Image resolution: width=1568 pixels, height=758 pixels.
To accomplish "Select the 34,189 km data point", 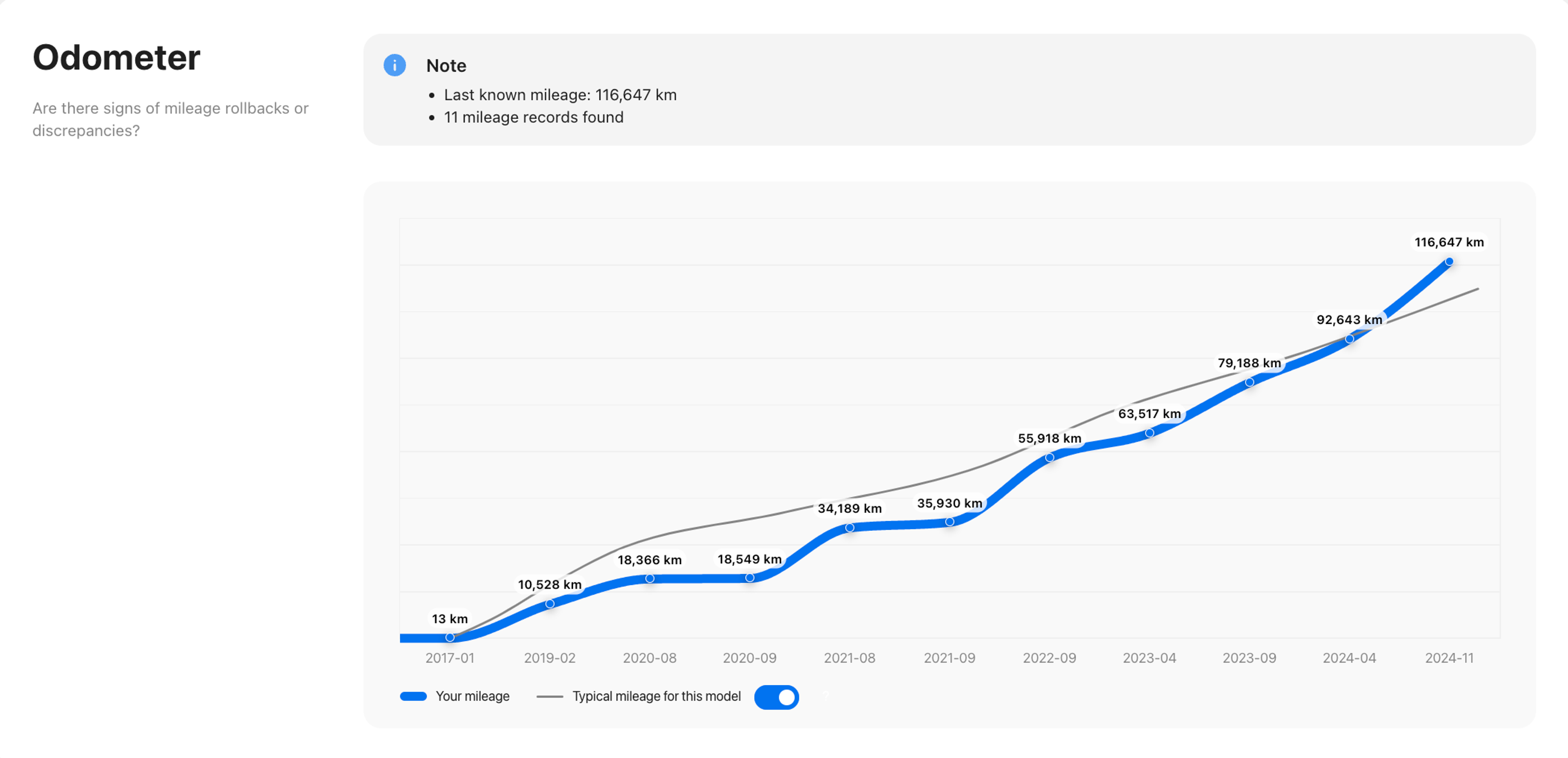I will pos(849,527).
